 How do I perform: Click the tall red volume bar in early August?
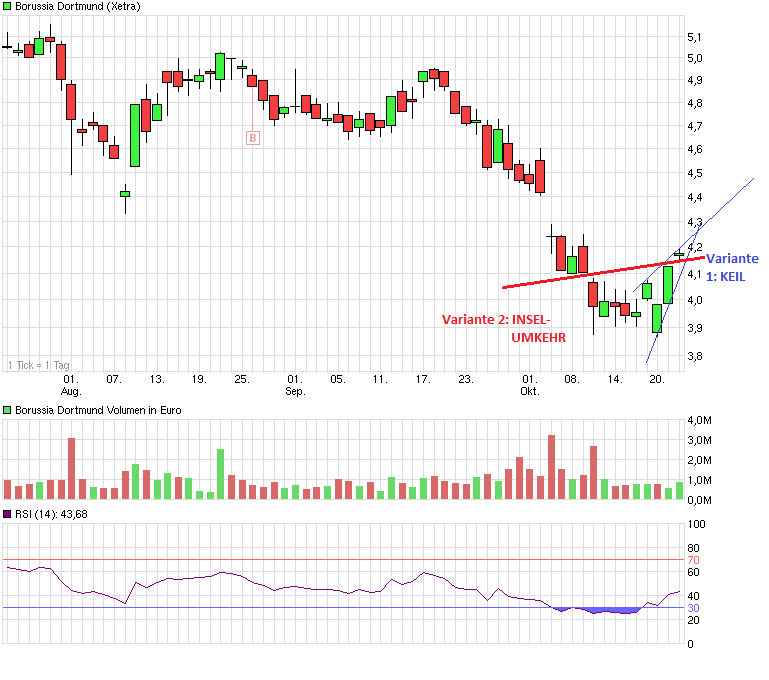point(72,469)
